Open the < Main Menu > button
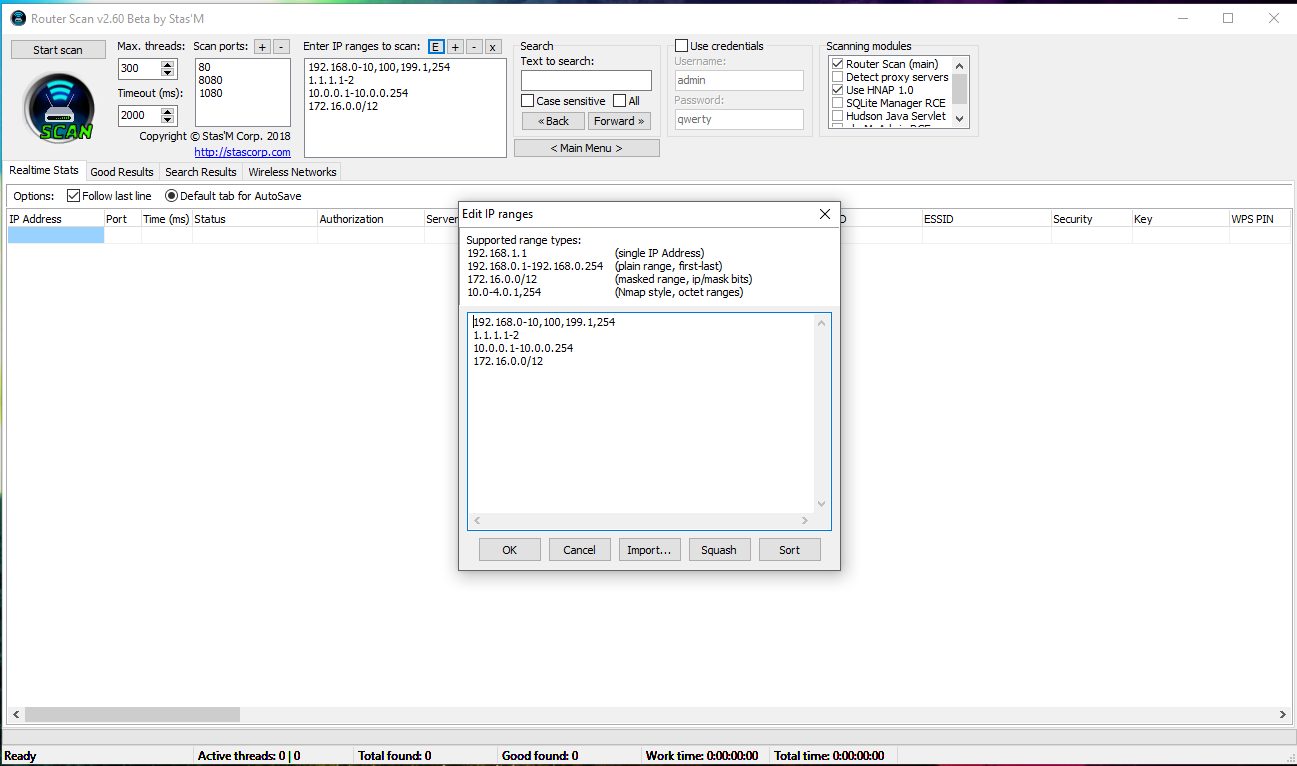 [x=587, y=148]
